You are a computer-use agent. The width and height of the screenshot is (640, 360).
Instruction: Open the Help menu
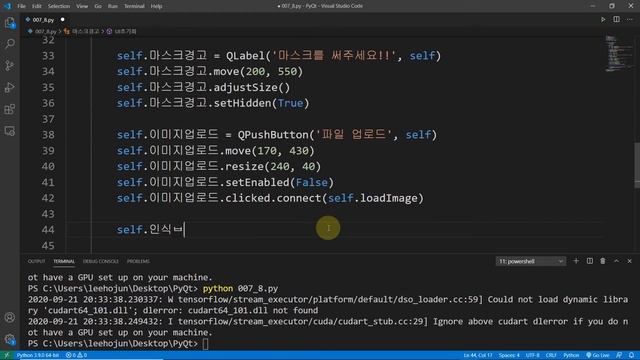(x=156, y=6)
